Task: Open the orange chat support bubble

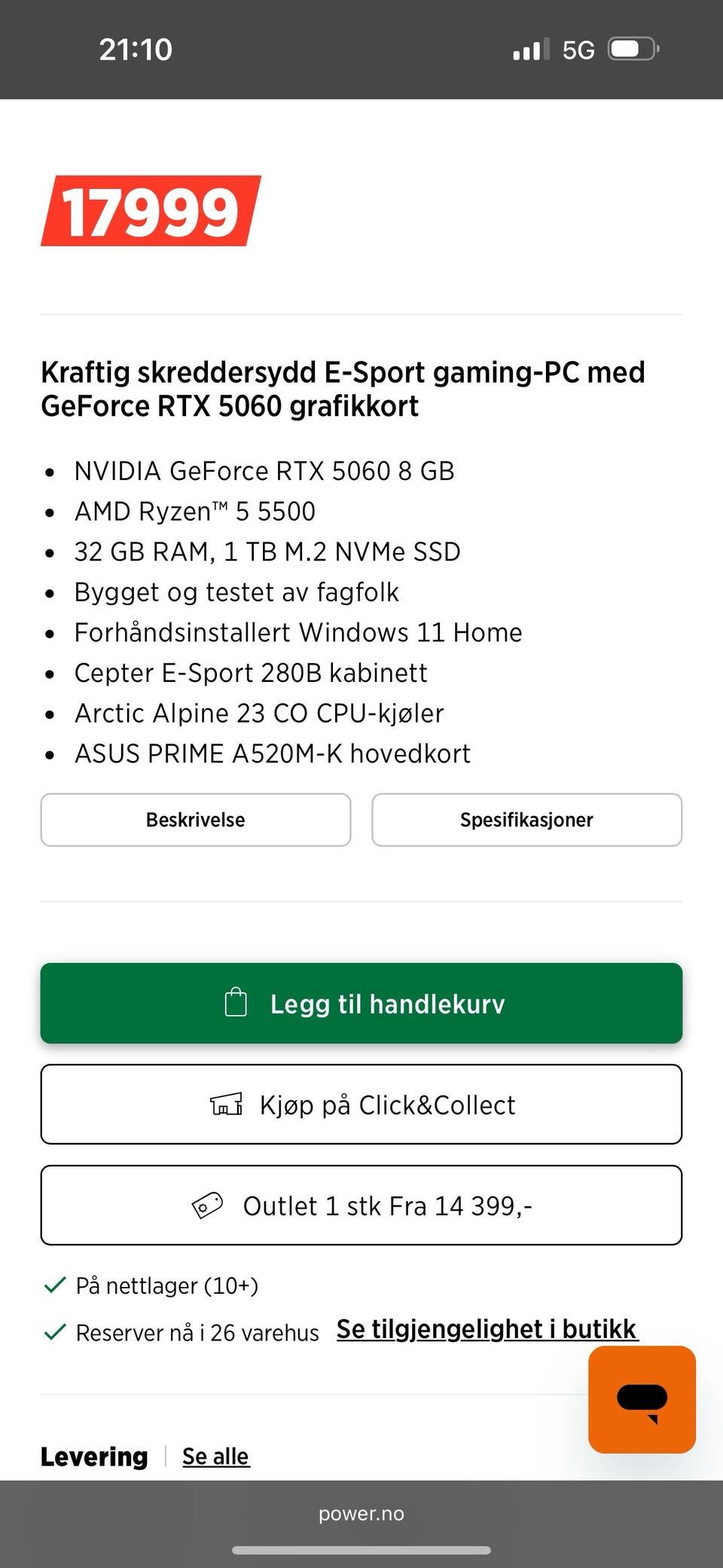Action: tap(642, 1399)
